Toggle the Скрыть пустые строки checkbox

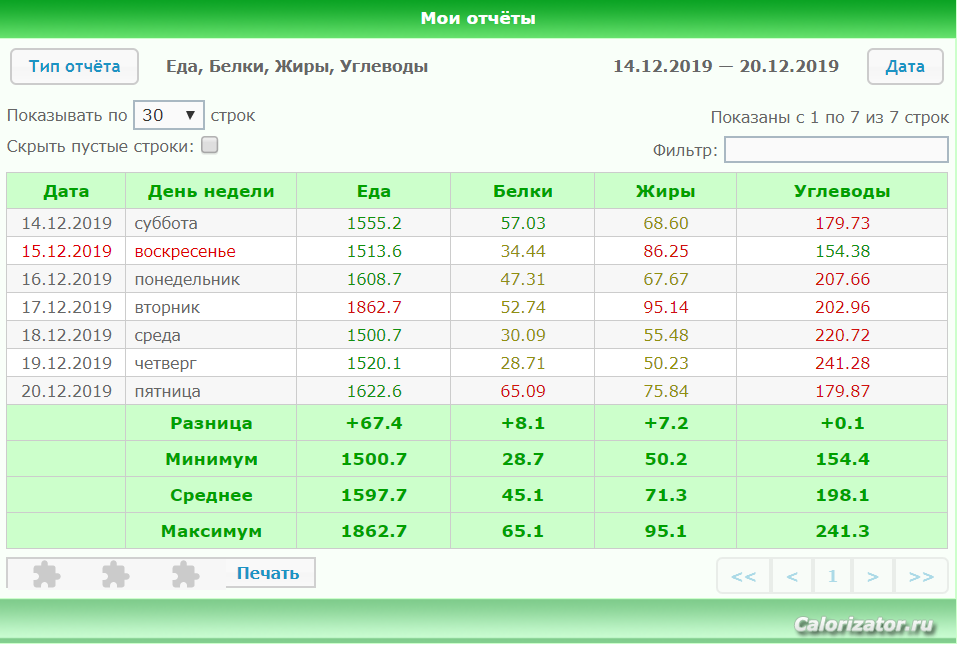click(210, 145)
